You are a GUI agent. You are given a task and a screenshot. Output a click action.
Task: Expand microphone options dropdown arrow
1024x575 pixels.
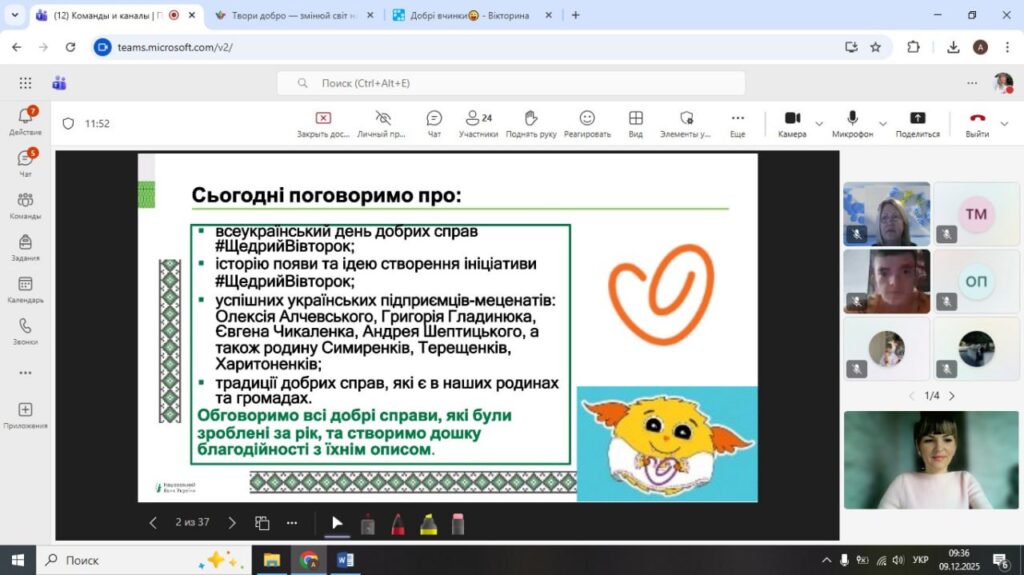[x=883, y=124]
